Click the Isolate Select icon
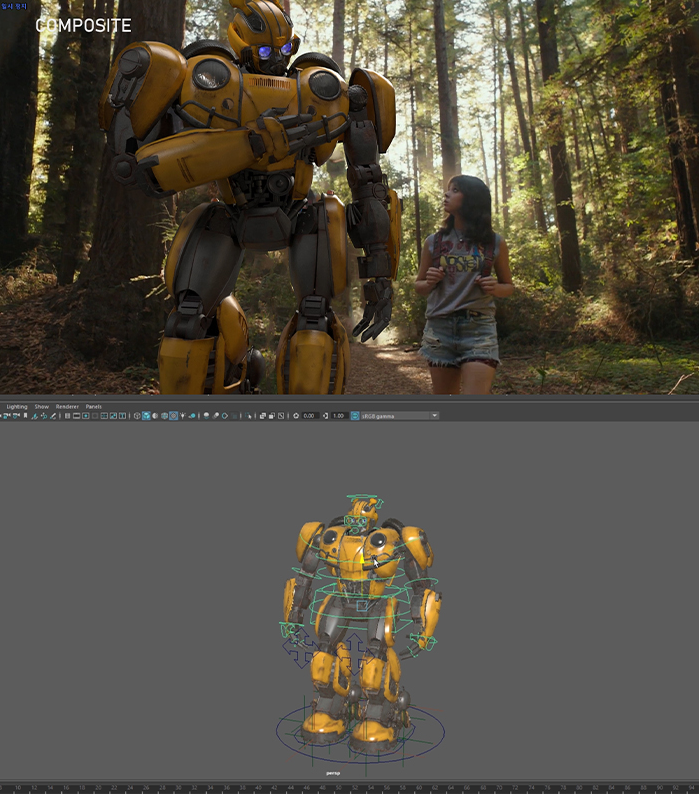This screenshot has width=699, height=794. point(248,416)
